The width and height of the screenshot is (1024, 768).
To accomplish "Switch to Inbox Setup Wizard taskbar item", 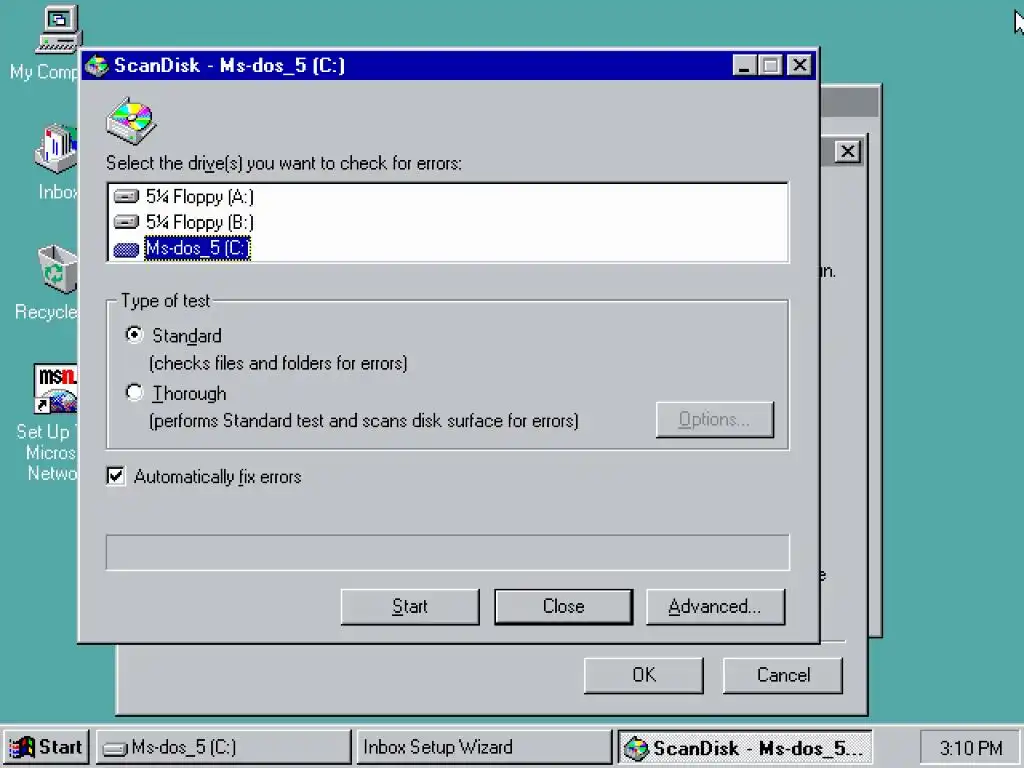I will click(484, 747).
